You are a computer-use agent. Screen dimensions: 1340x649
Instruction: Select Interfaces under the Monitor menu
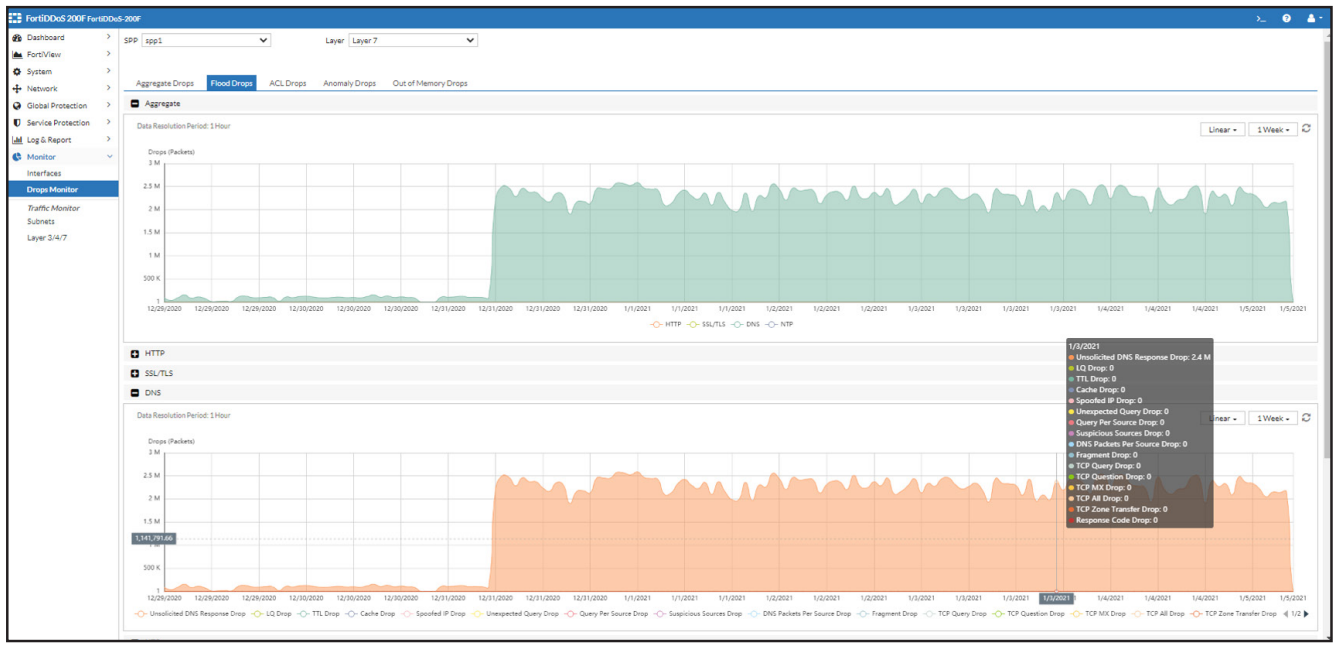(x=43, y=173)
